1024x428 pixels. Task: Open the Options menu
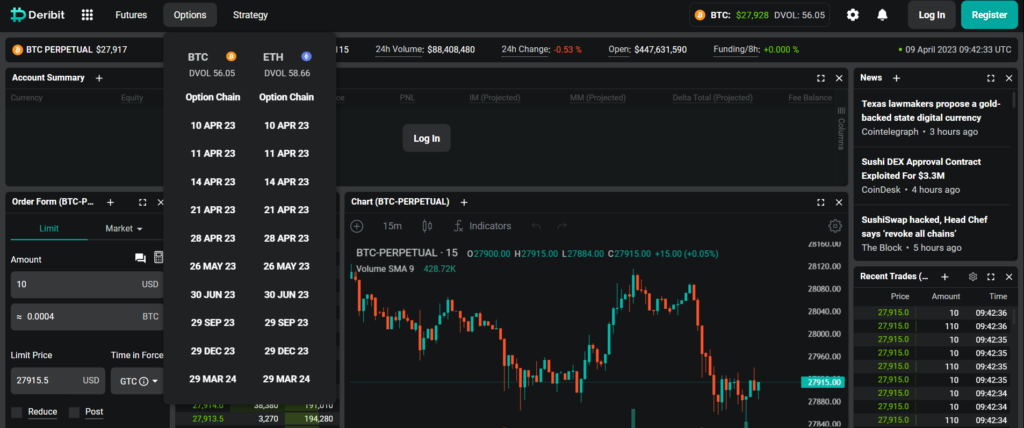190,15
